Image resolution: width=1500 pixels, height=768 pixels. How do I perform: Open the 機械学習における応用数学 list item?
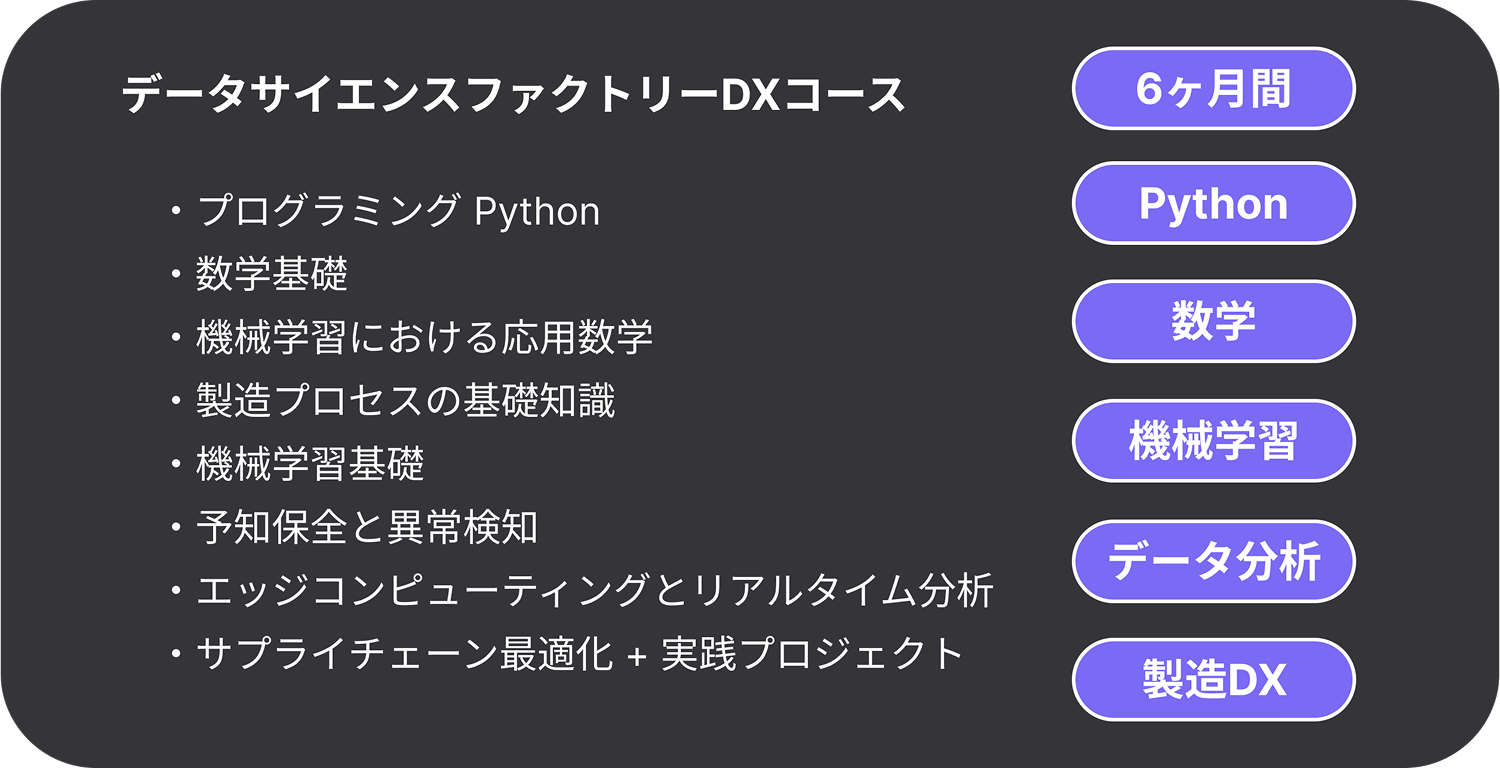tap(425, 338)
